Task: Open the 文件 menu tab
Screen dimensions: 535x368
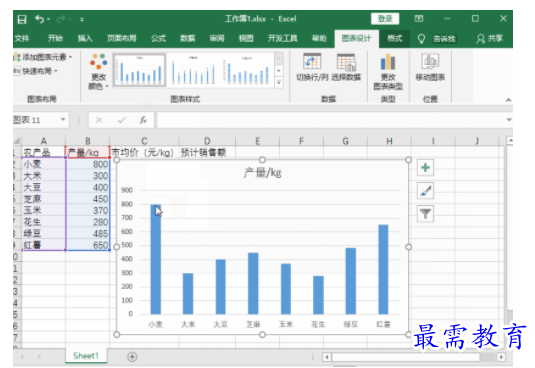Action: pyautogui.click(x=22, y=39)
